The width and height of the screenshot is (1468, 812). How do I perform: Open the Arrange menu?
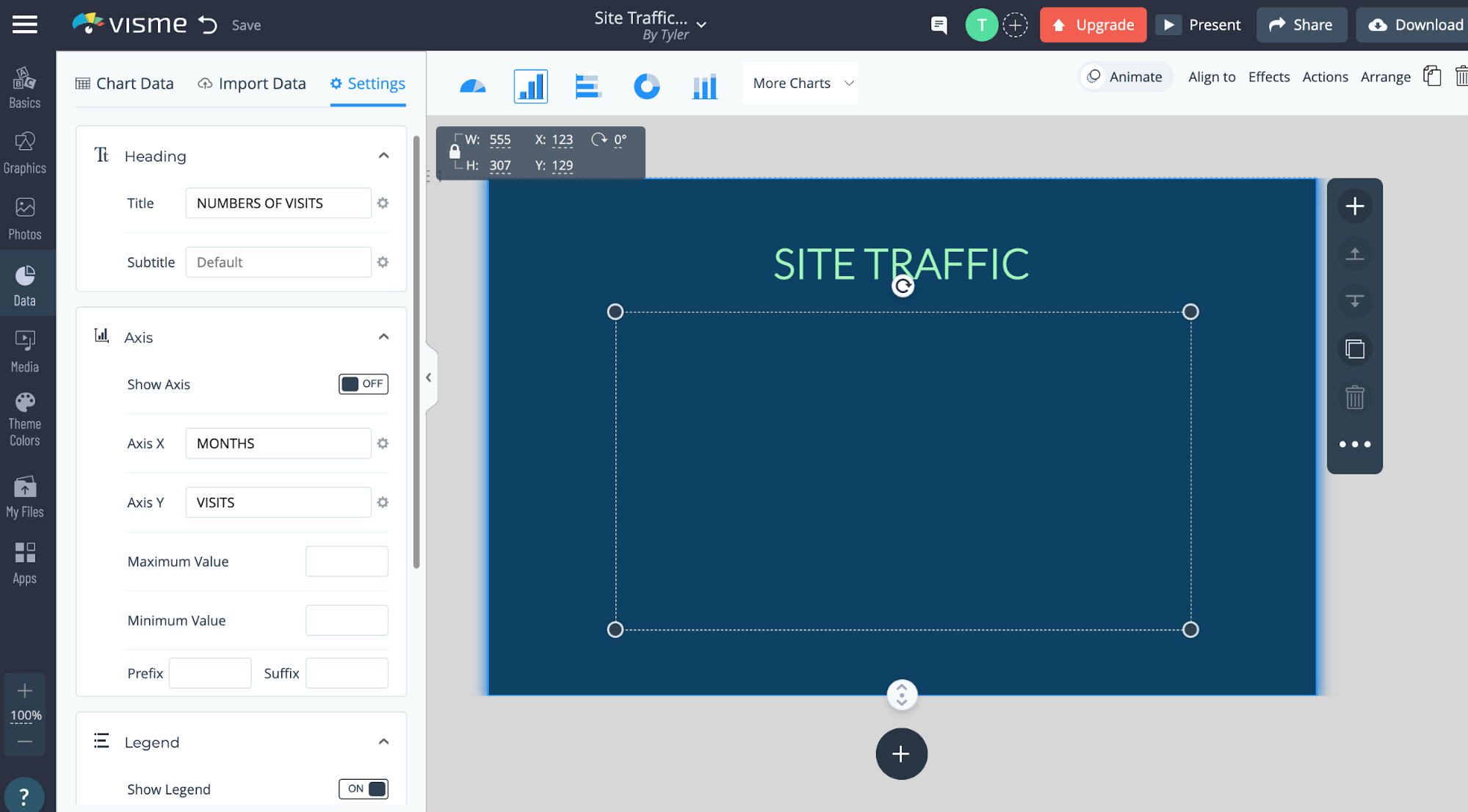tap(1385, 76)
